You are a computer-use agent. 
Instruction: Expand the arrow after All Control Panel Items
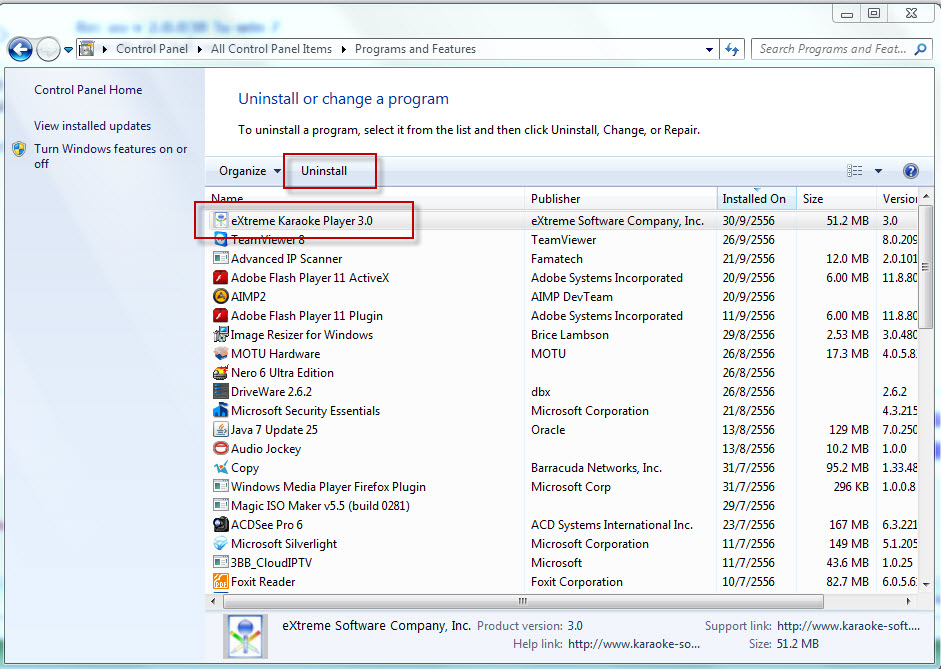click(x=344, y=49)
